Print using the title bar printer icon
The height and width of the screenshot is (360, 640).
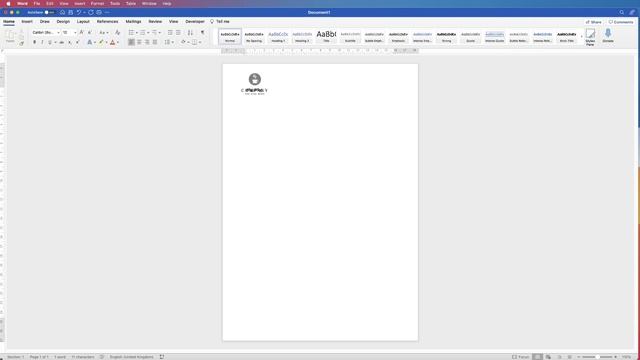pyautogui.click(x=99, y=12)
